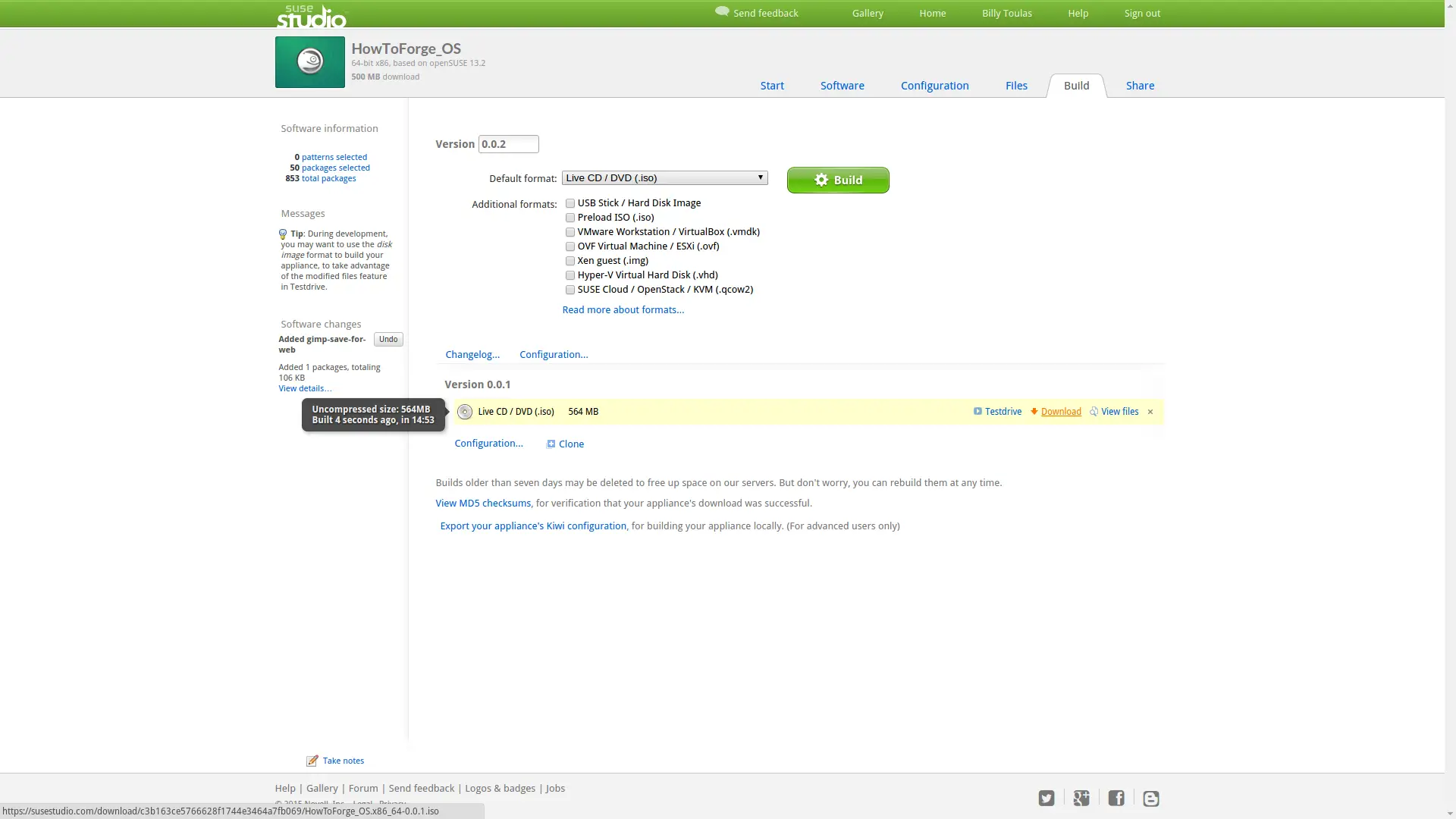
Task: Click the gear icon on Build button
Action: tap(821, 180)
